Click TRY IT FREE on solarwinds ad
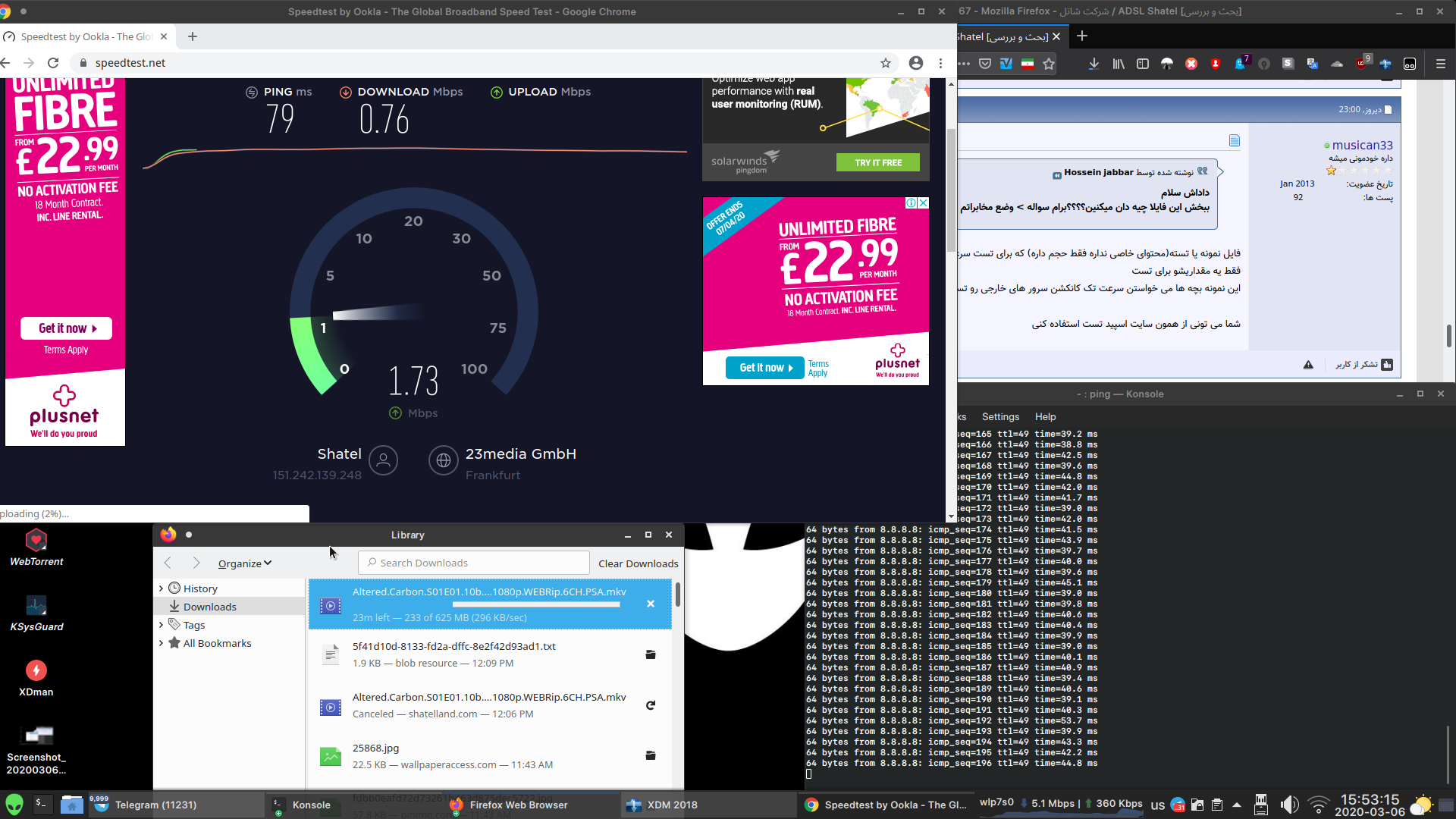 click(x=878, y=162)
